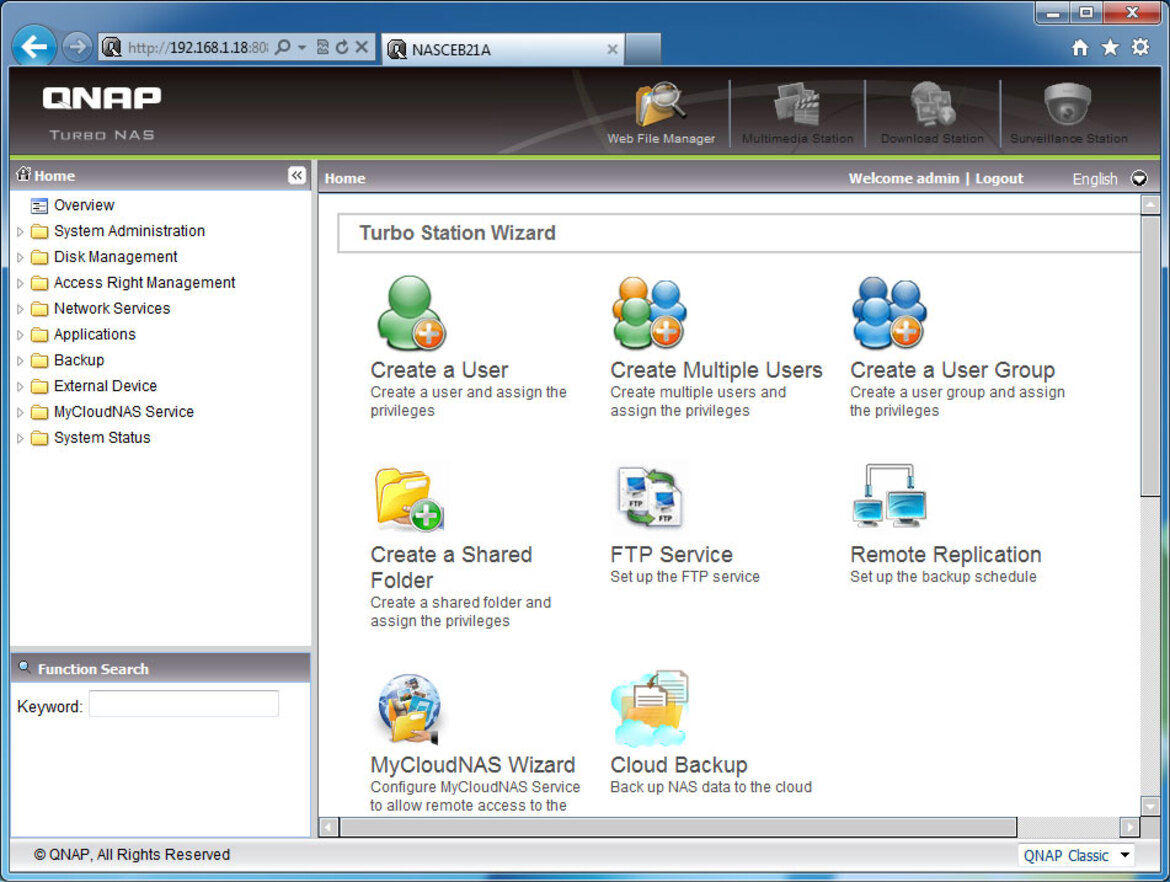Click the Remote Replication icon
The height and width of the screenshot is (882, 1170).
click(889, 496)
